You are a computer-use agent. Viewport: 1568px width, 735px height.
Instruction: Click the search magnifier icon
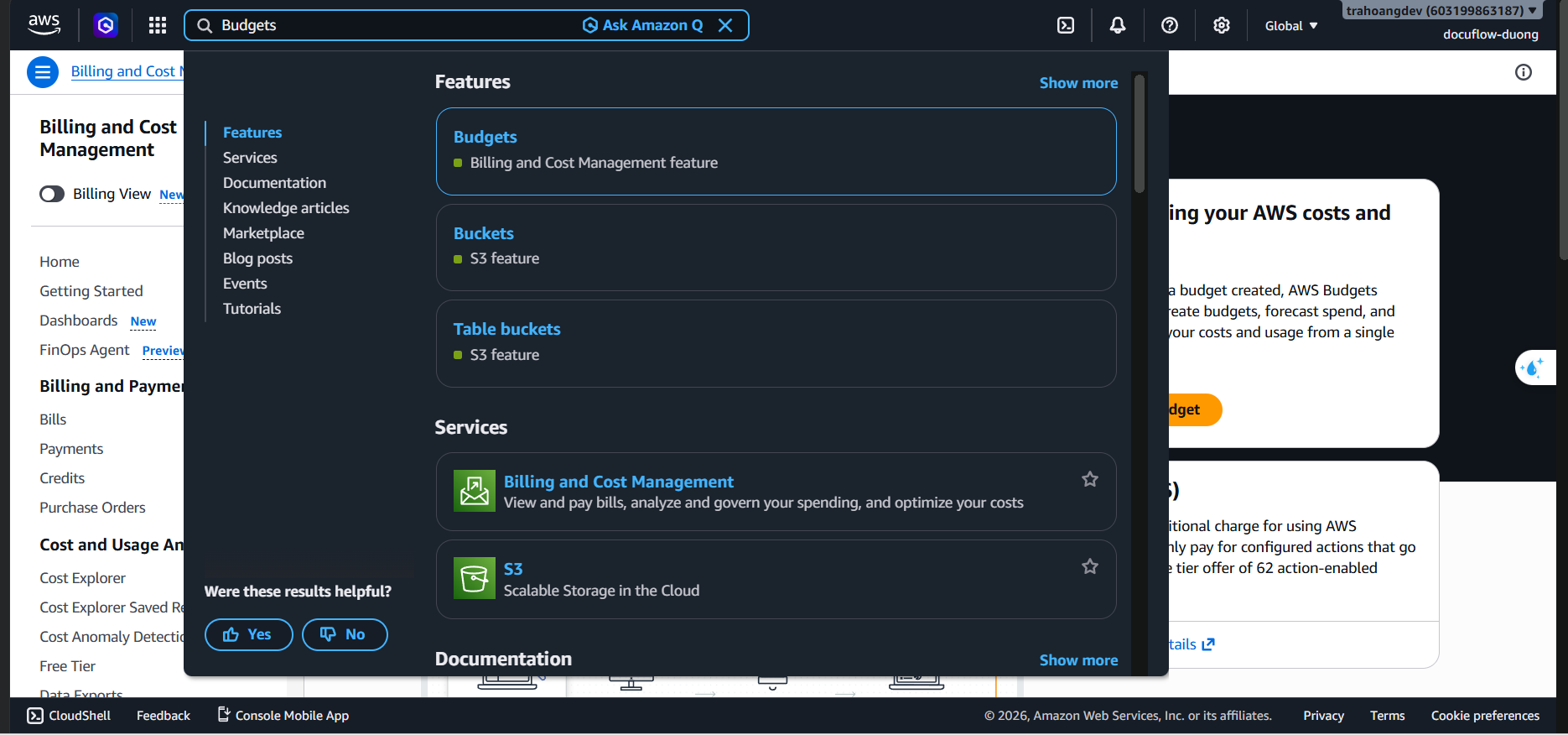(x=205, y=25)
